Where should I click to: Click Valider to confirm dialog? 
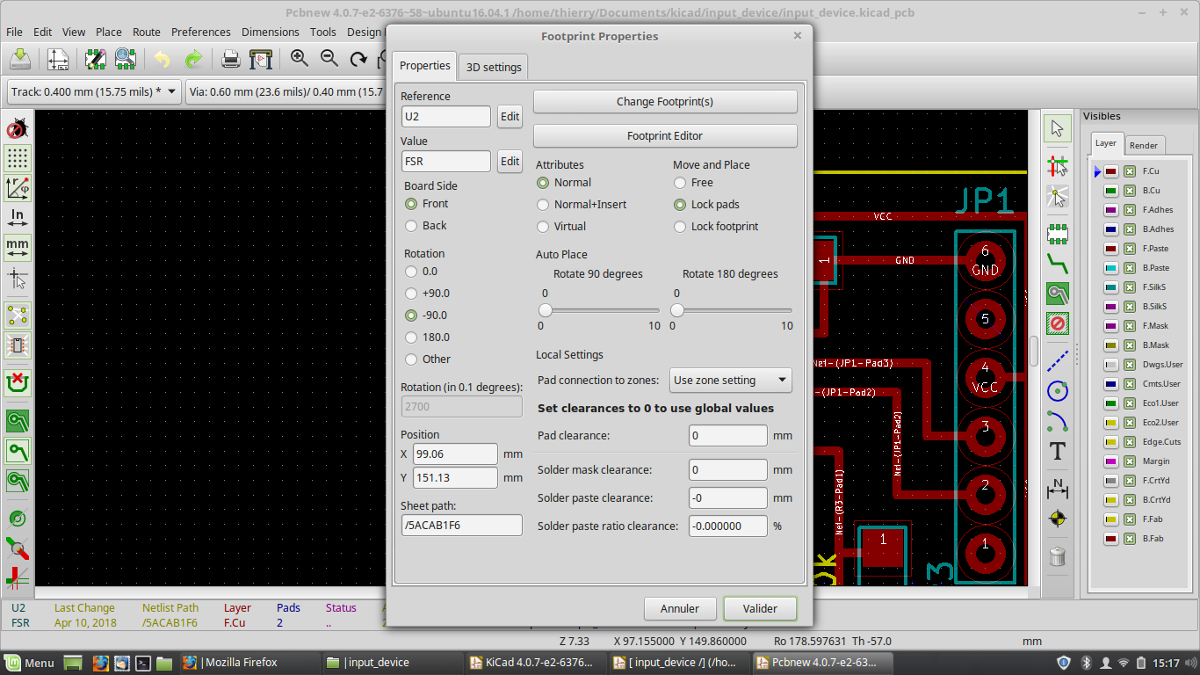(760, 608)
